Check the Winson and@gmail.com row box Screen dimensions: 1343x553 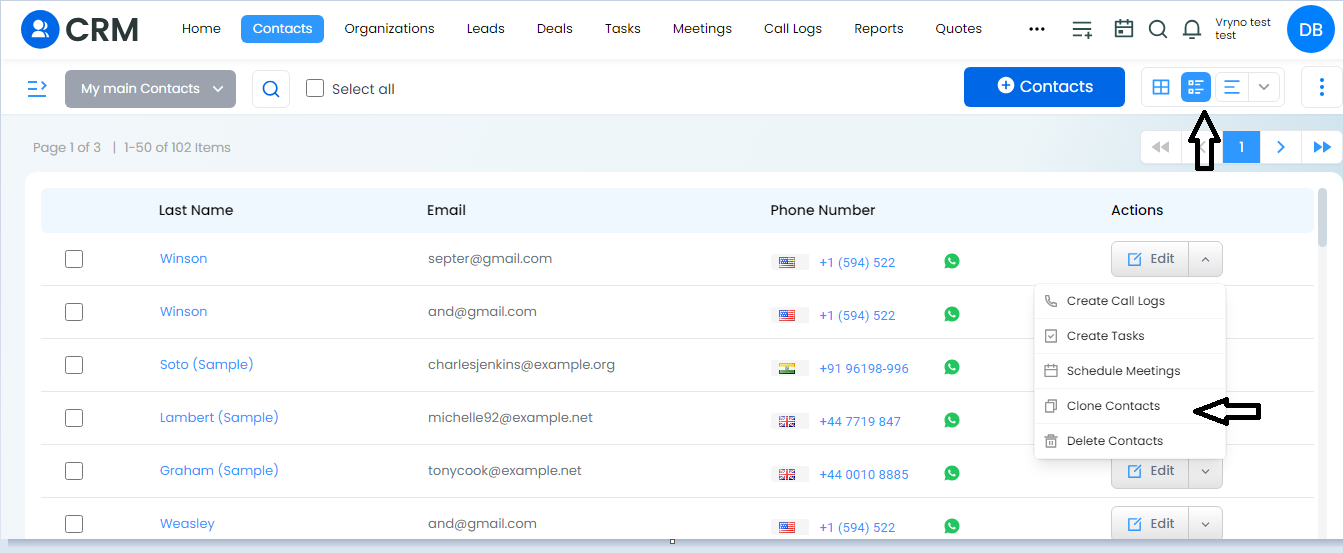pos(74,312)
